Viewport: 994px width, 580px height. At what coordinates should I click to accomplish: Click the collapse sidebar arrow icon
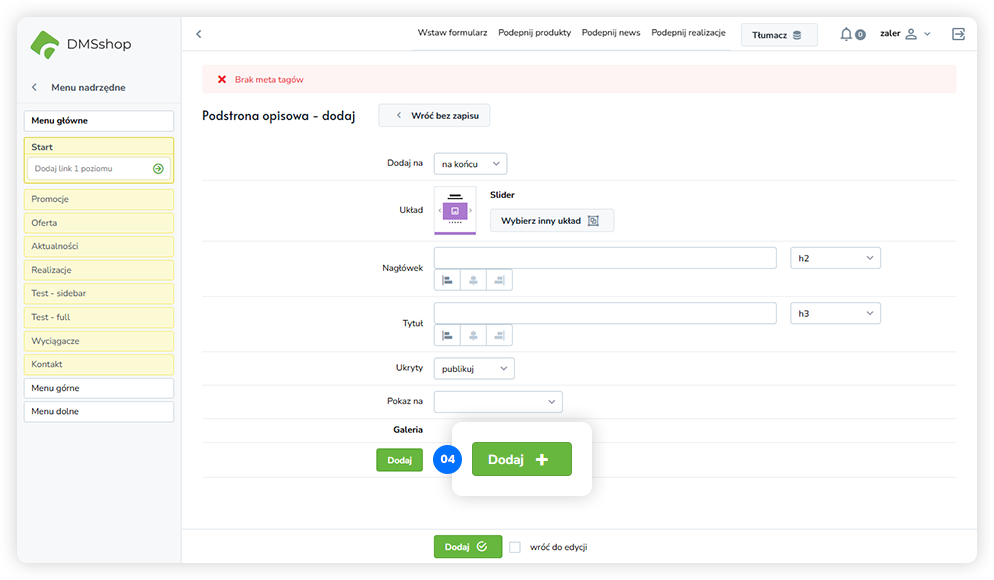198,34
